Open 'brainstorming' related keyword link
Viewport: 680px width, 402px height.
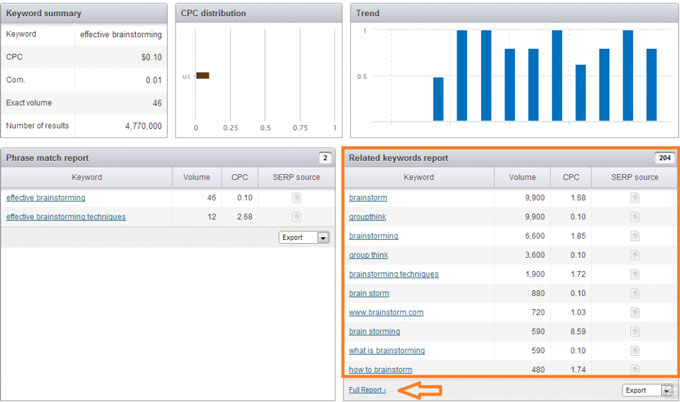tap(373, 236)
